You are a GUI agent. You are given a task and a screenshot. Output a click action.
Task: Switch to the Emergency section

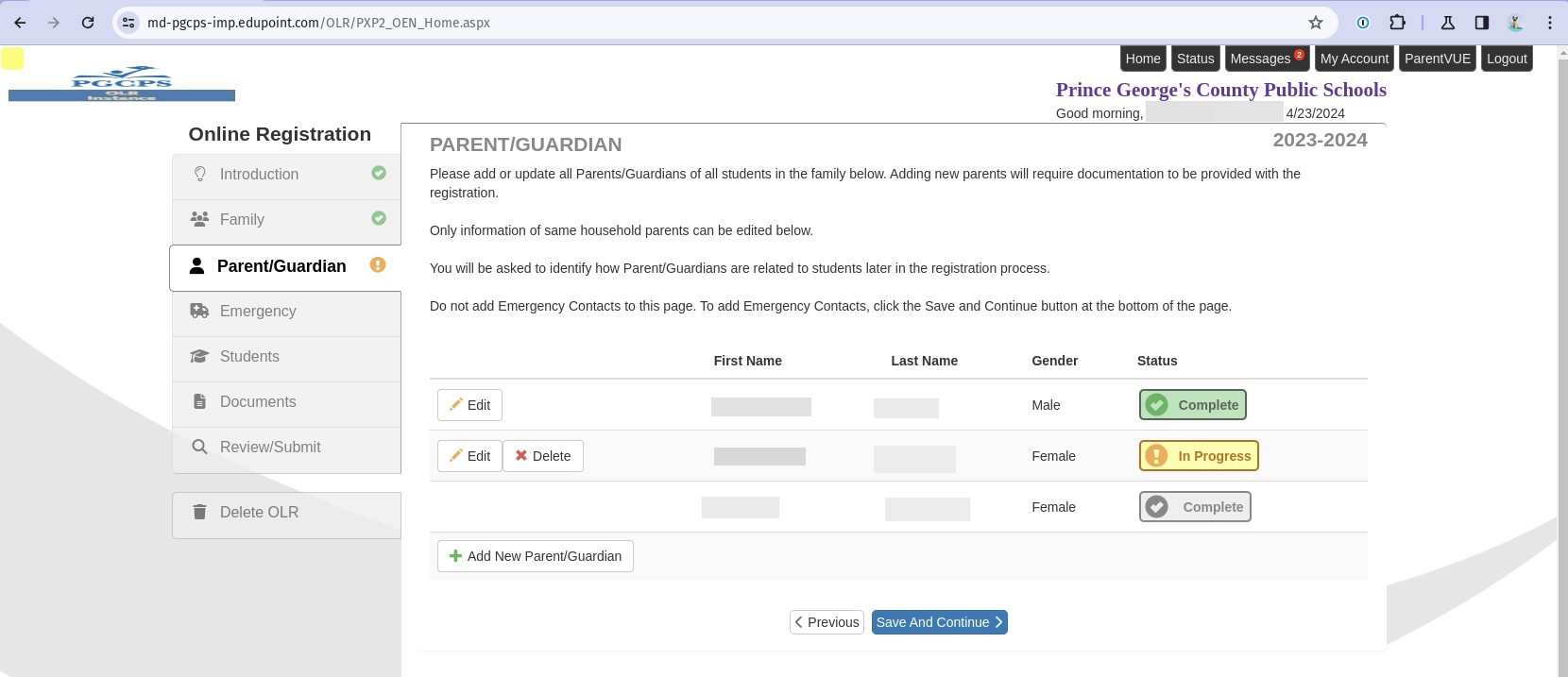(257, 311)
